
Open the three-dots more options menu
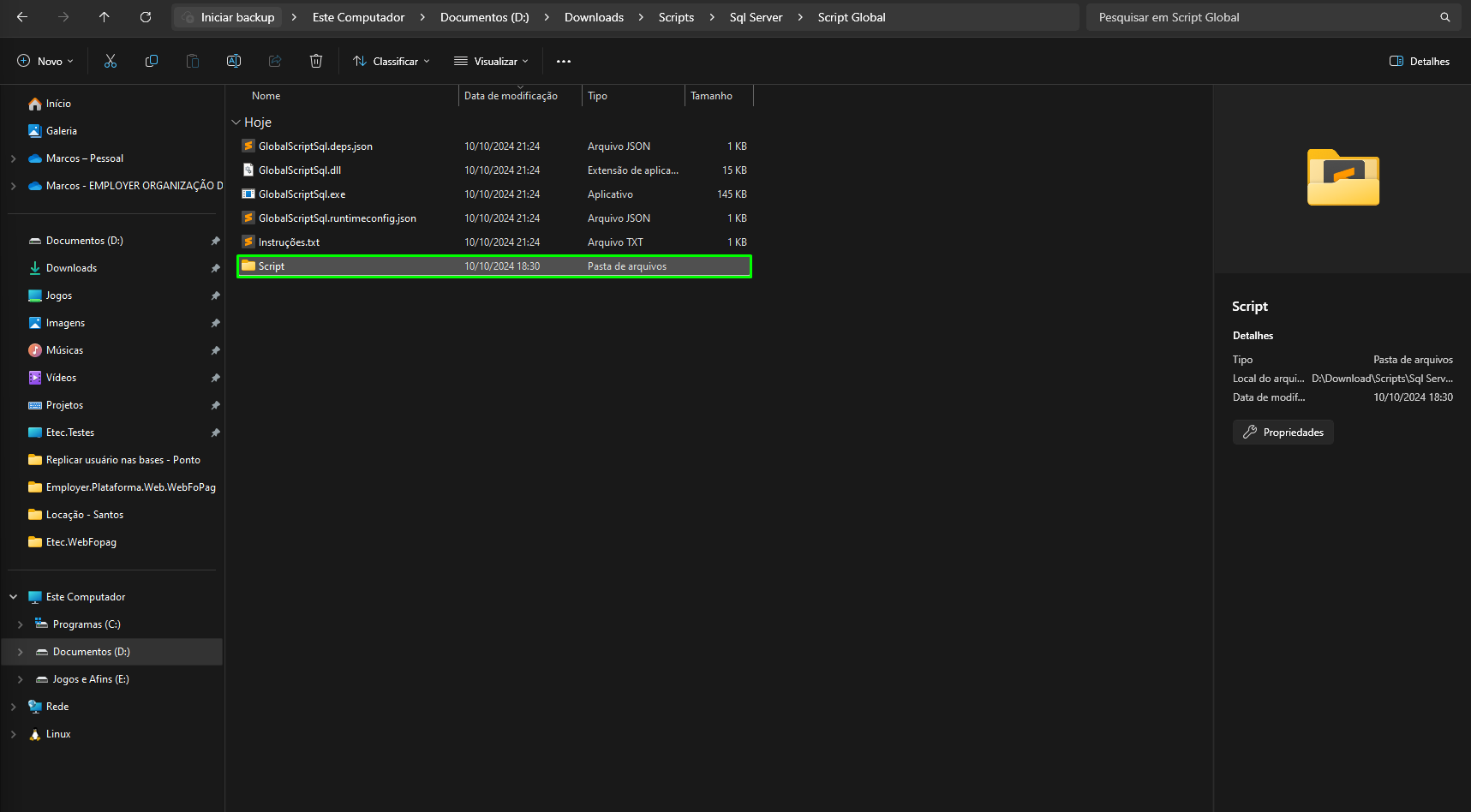[x=564, y=61]
